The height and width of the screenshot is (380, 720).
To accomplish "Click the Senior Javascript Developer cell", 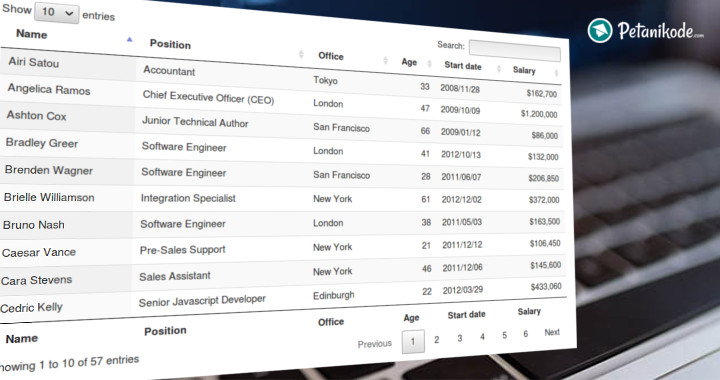I will coord(202,301).
